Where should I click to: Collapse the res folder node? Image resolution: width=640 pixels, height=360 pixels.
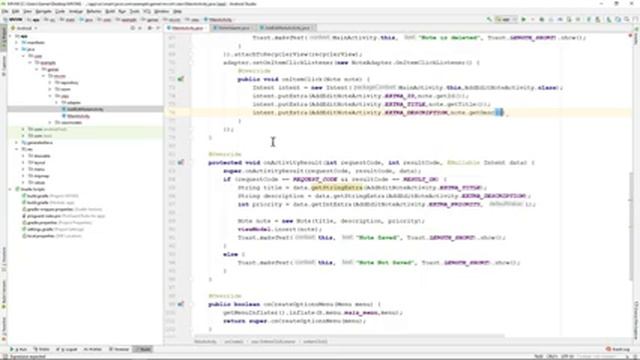pyautogui.click(x=17, y=149)
